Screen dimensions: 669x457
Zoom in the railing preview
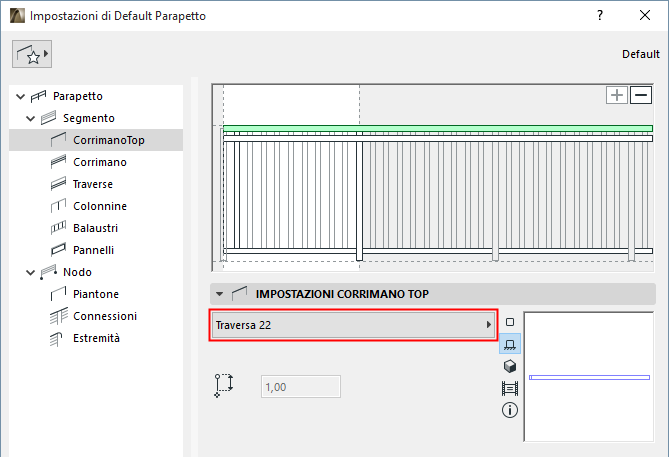(617, 95)
